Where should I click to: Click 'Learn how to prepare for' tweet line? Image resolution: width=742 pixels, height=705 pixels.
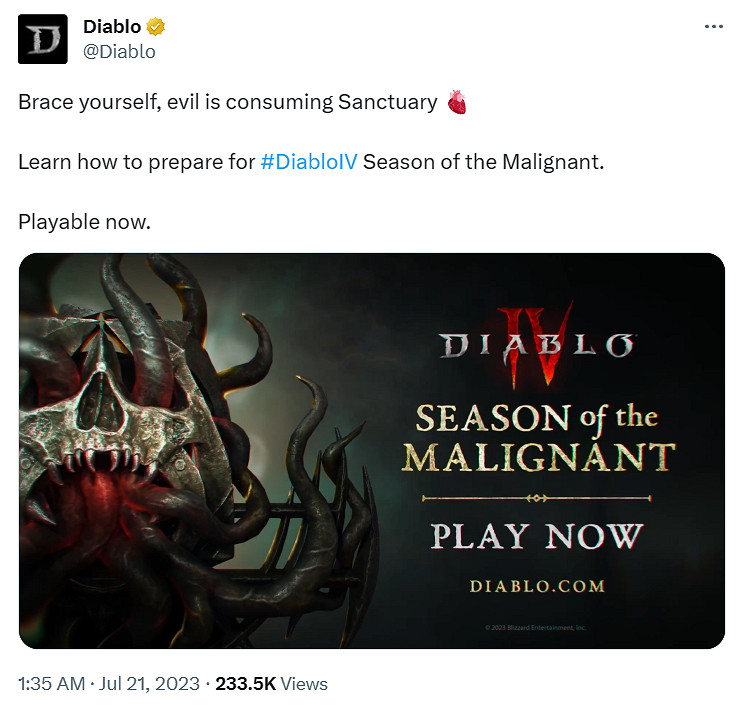click(136, 162)
